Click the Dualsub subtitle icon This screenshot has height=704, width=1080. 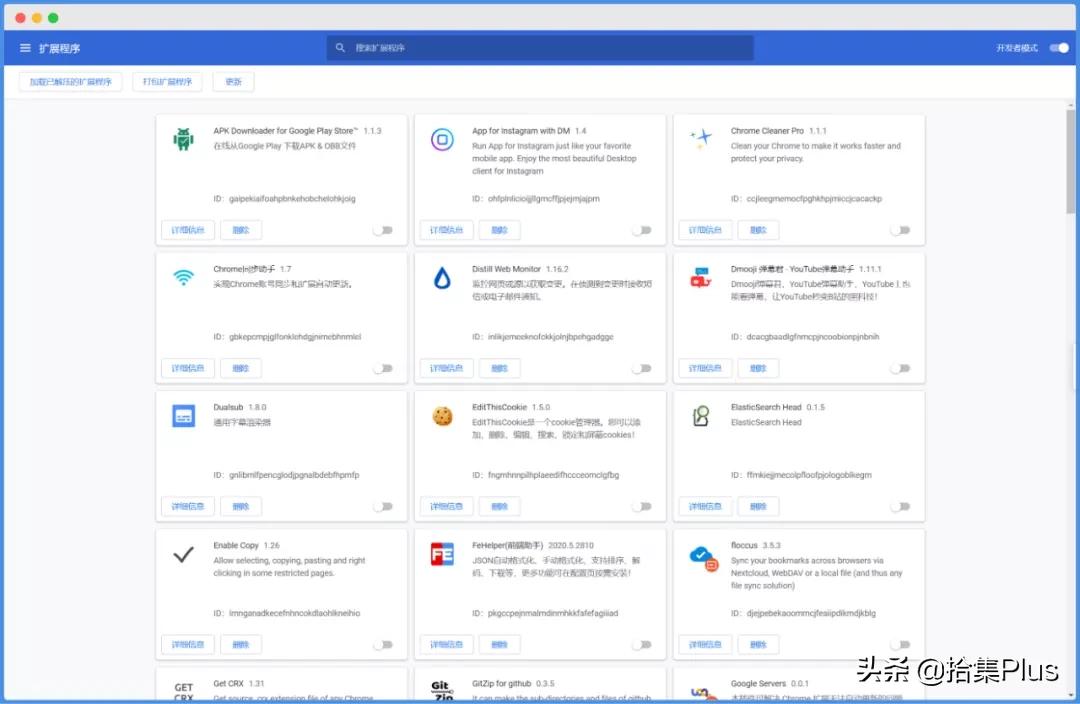183,416
